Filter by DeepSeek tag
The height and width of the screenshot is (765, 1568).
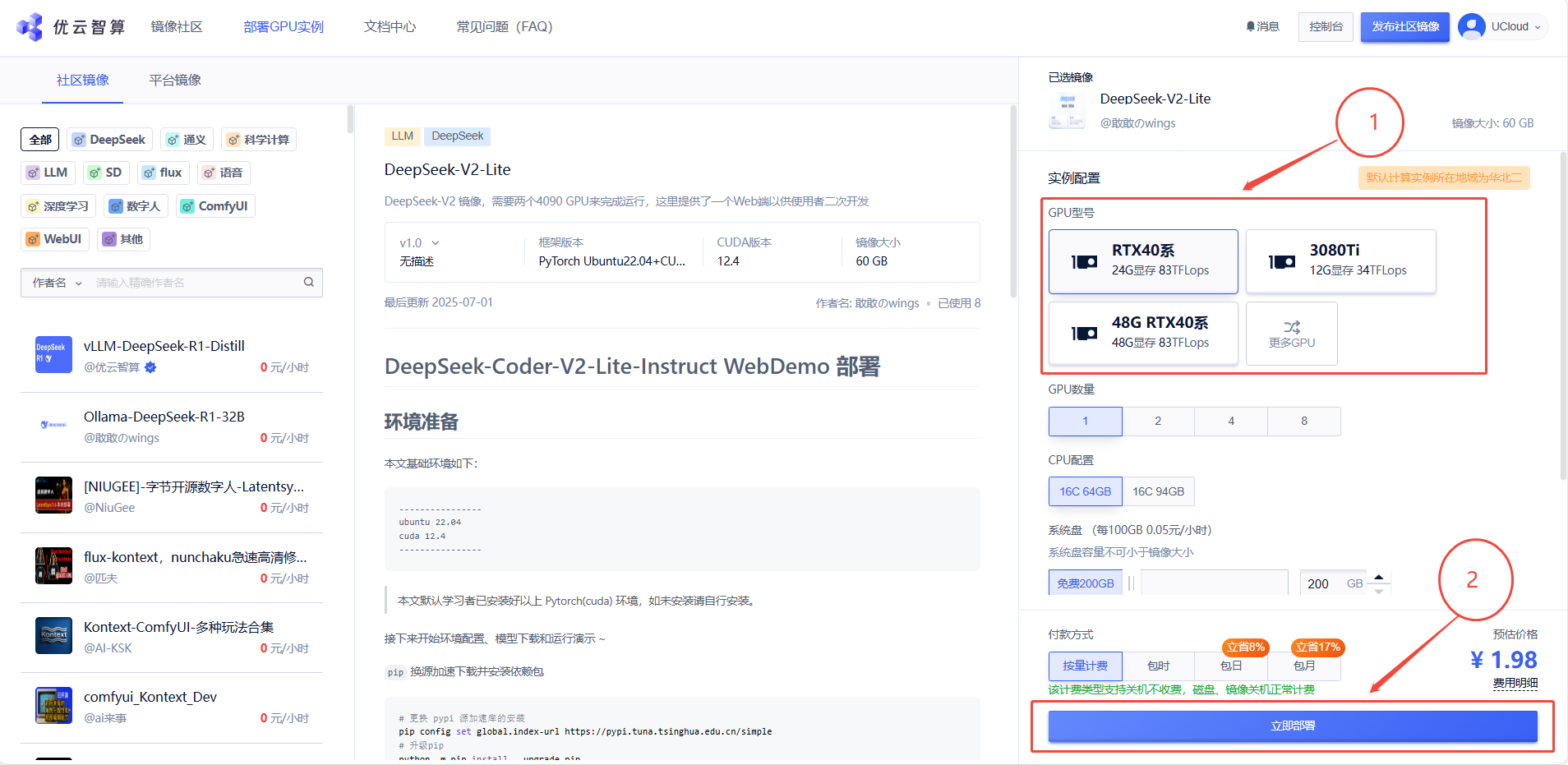(x=109, y=140)
